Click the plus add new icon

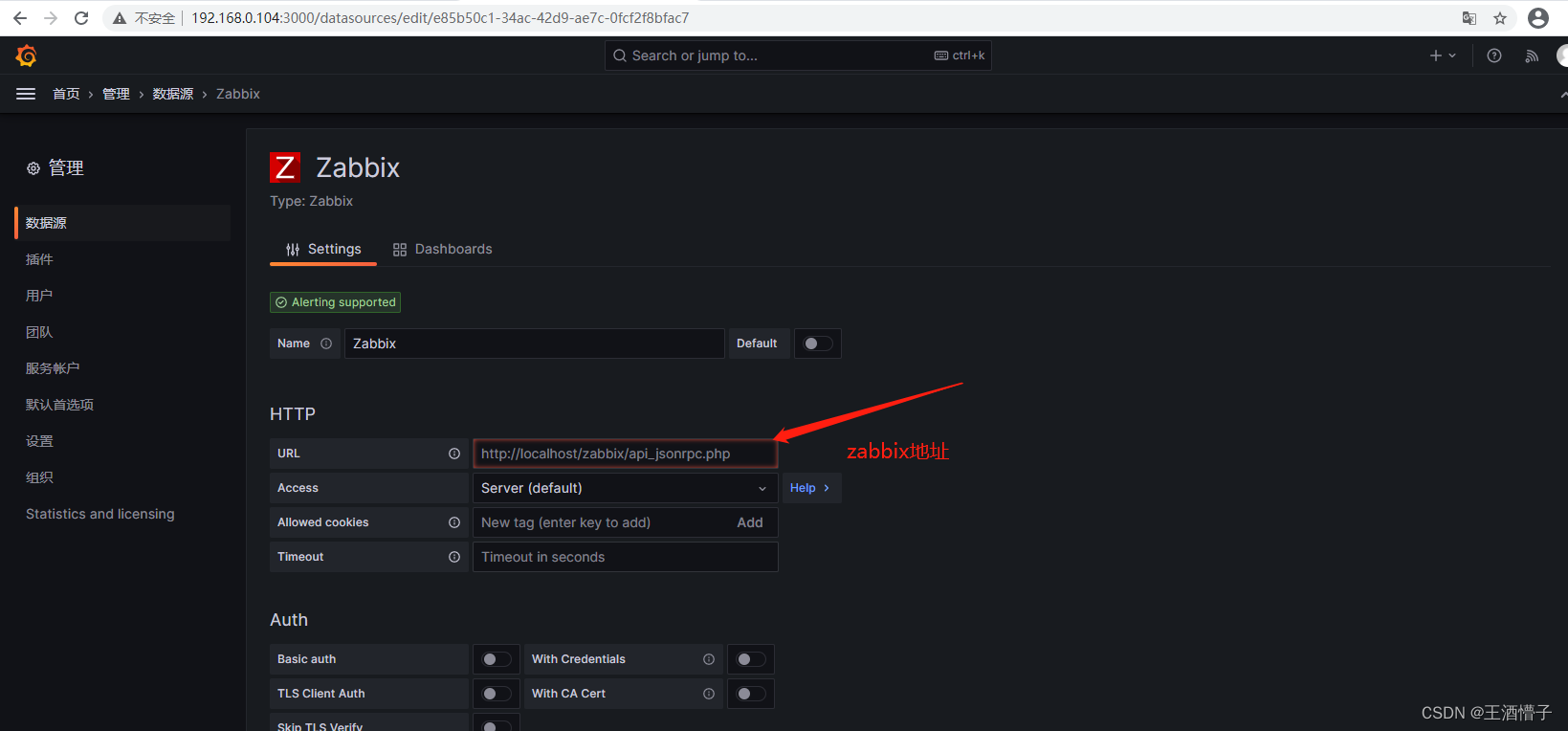[1435, 55]
